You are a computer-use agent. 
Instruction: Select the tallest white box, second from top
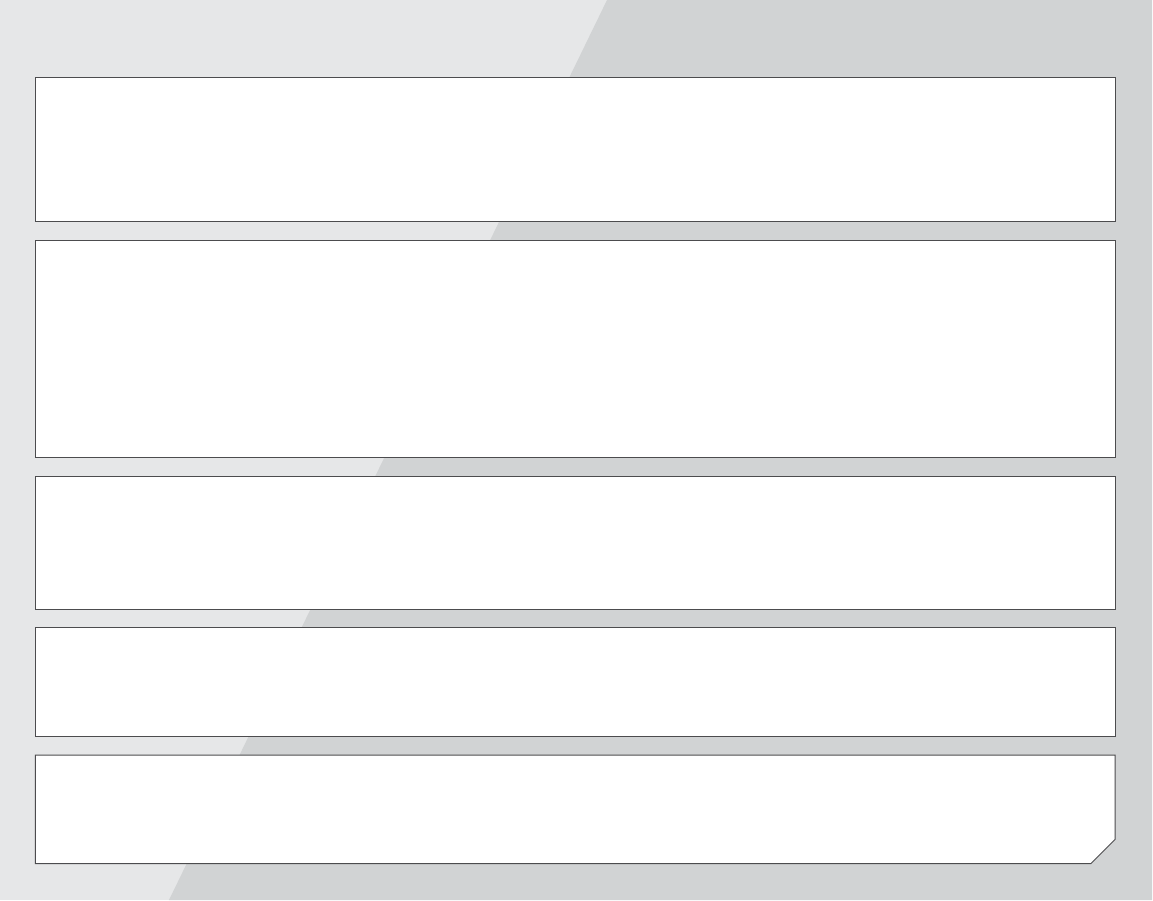(575, 349)
